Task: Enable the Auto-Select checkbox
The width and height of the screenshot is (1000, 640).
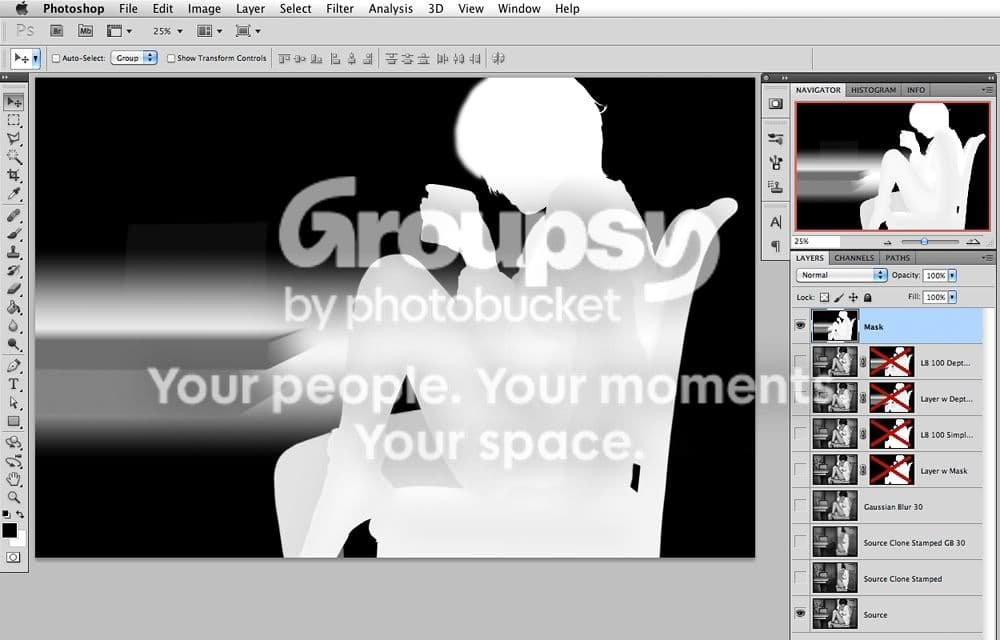Action: point(55,58)
